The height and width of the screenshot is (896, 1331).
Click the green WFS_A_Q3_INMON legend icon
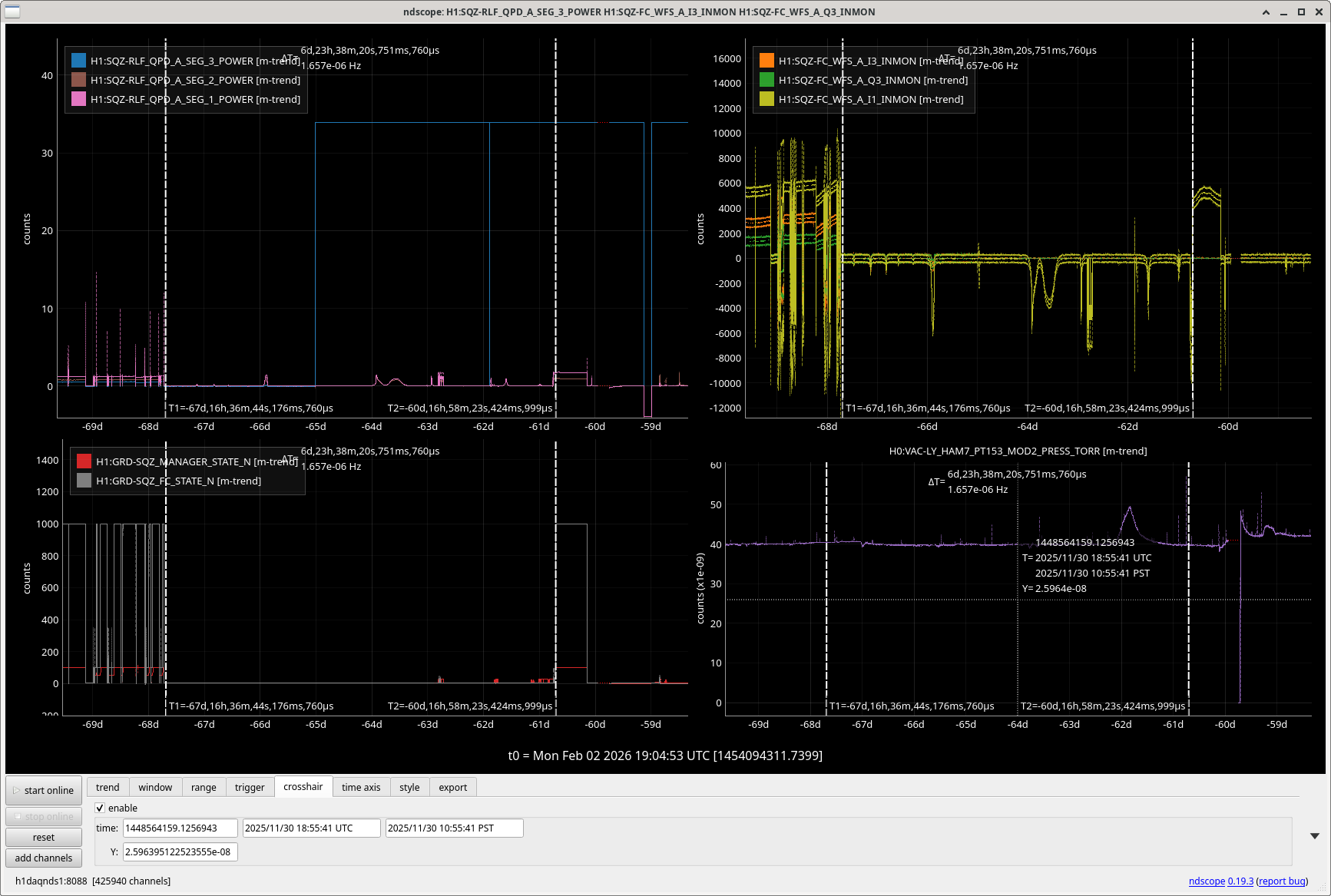tap(766, 80)
